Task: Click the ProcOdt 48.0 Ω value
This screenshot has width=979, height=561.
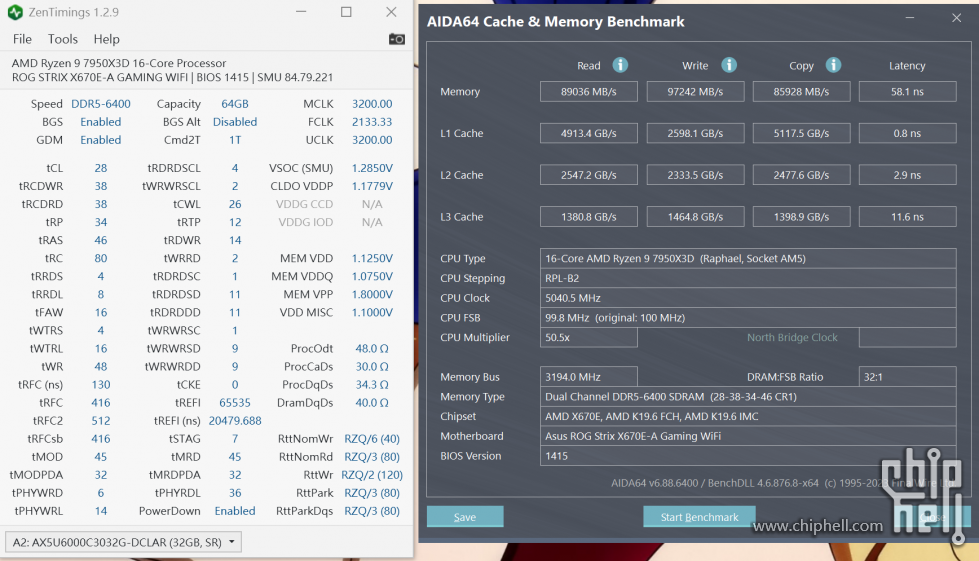Action: click(x=372, y=348)
